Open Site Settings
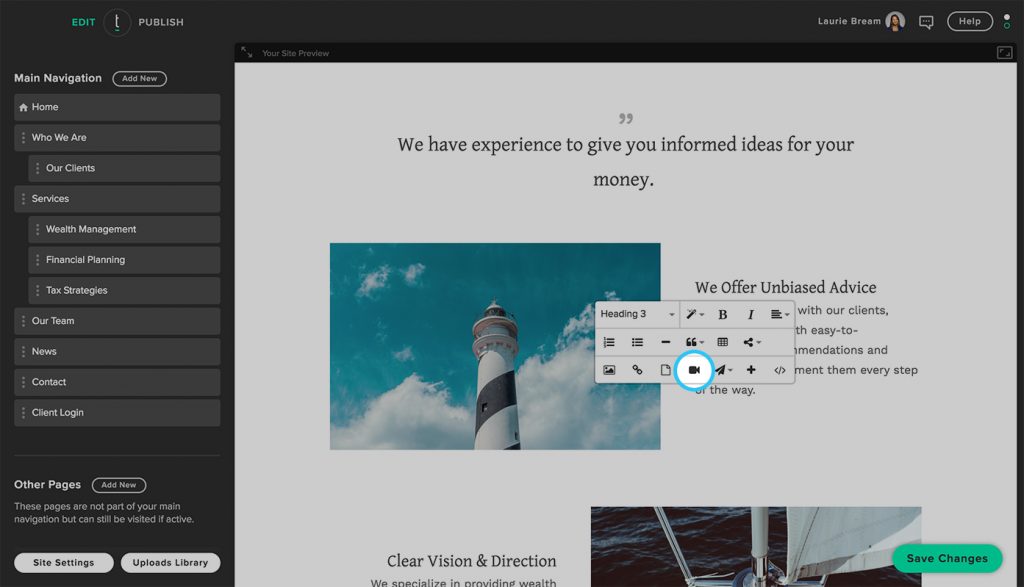The width and height of the screenshot is (1024, 587). pyautogui.click(x=63, y=563)
